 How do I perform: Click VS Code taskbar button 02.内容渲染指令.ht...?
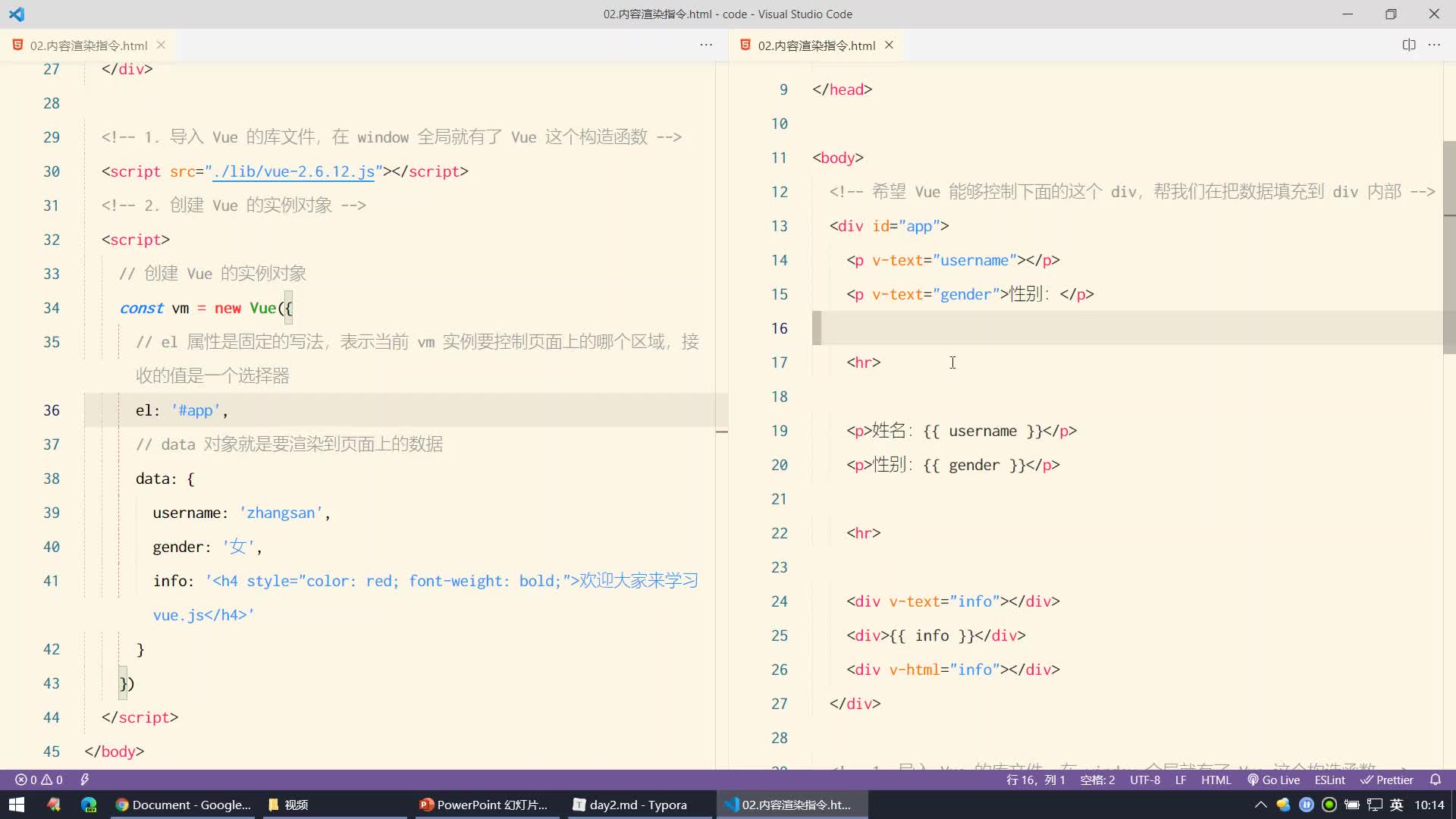coord(792,805)
